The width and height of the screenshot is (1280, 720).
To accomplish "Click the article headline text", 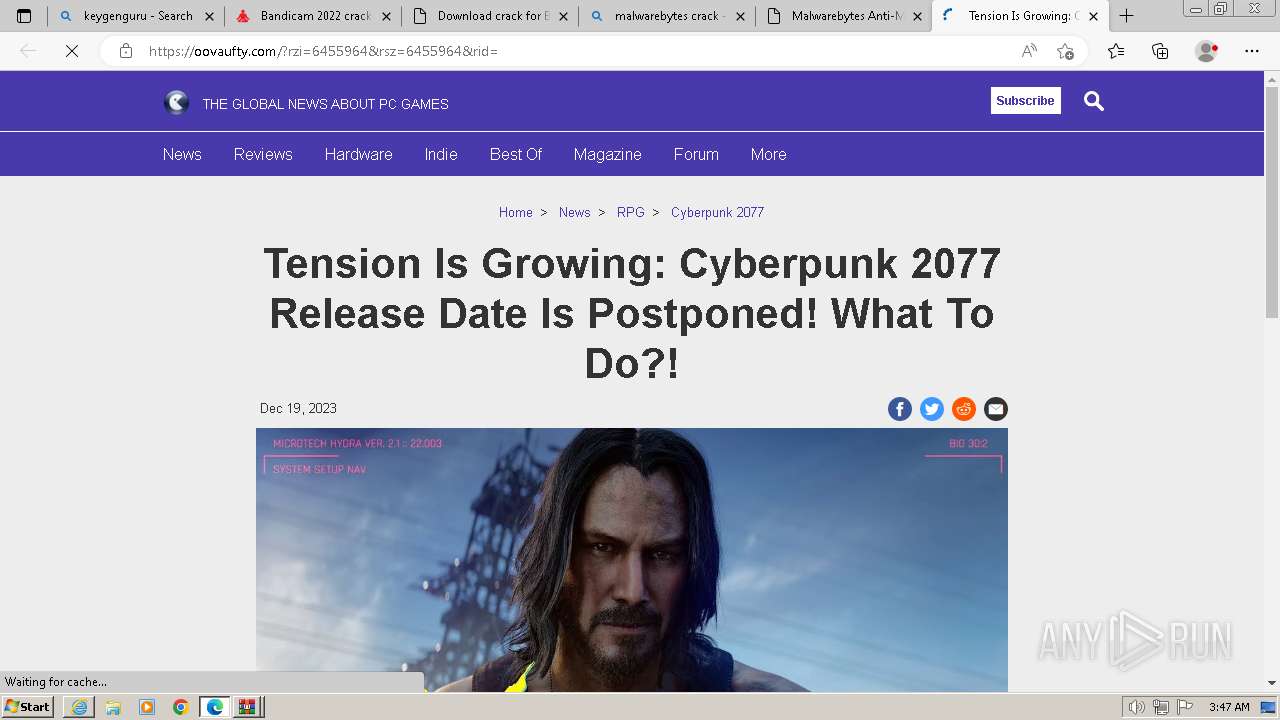I will [x=632, y=313].
